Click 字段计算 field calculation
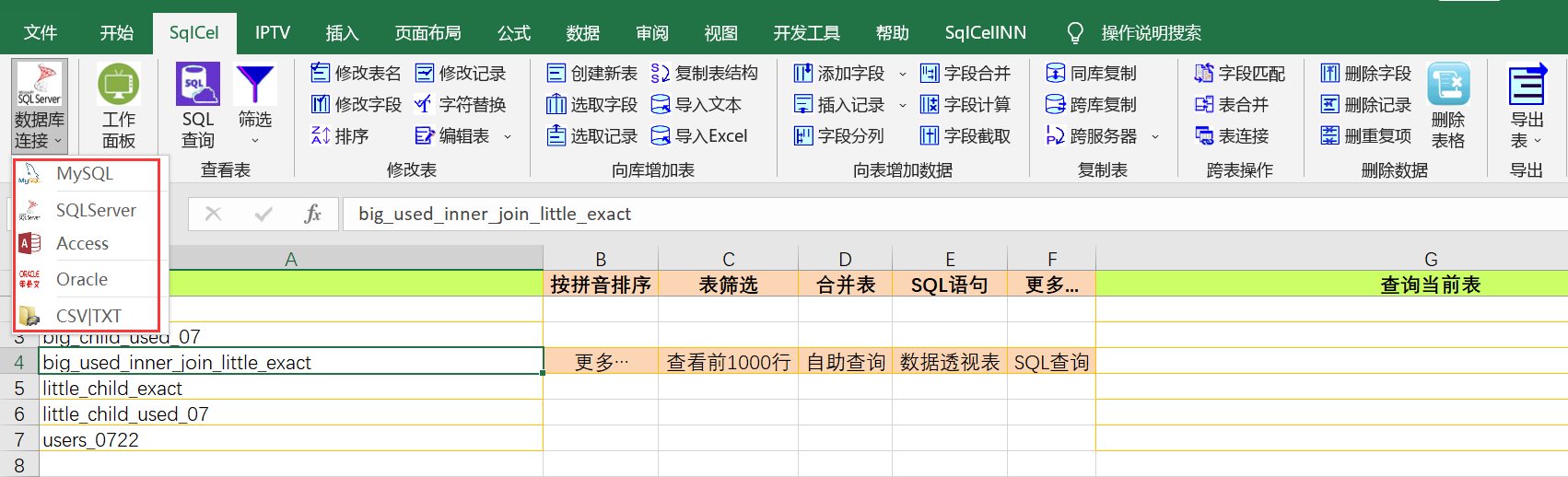 (965, 104)
